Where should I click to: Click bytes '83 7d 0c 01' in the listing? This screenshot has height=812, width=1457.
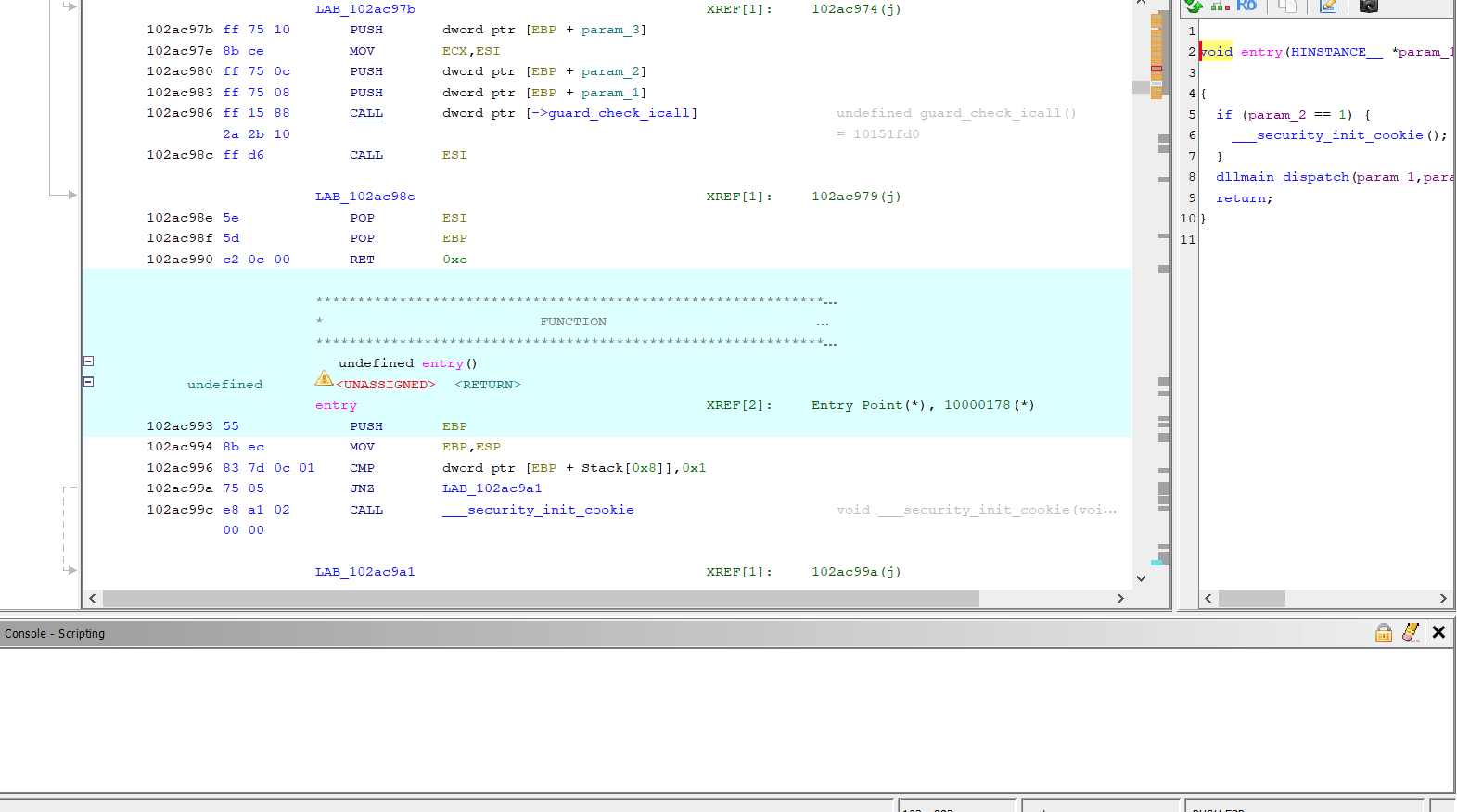pyautogui.click(x=269, y=468)
